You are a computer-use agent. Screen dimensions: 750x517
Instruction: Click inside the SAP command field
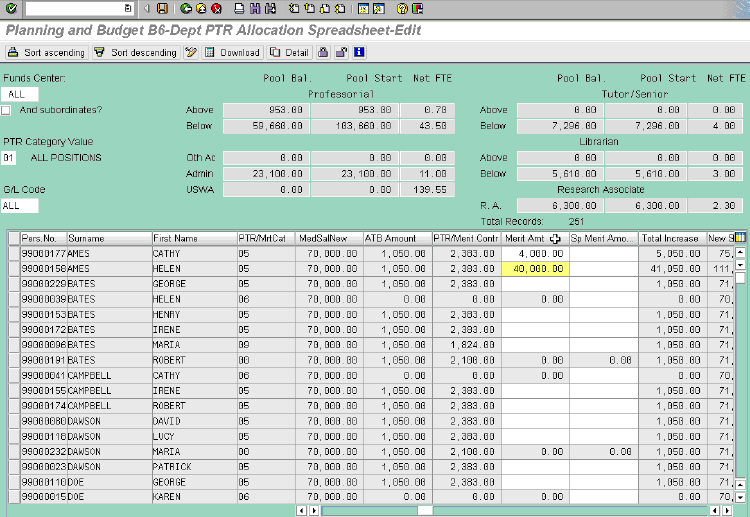(x=75, y=8)
